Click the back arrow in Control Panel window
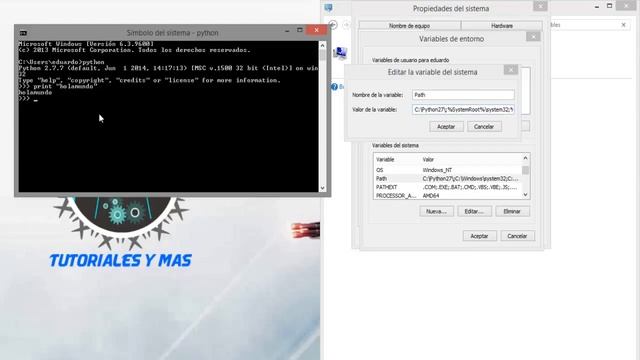Viewport: 640px width, 360px height. [x=333, y=25]
